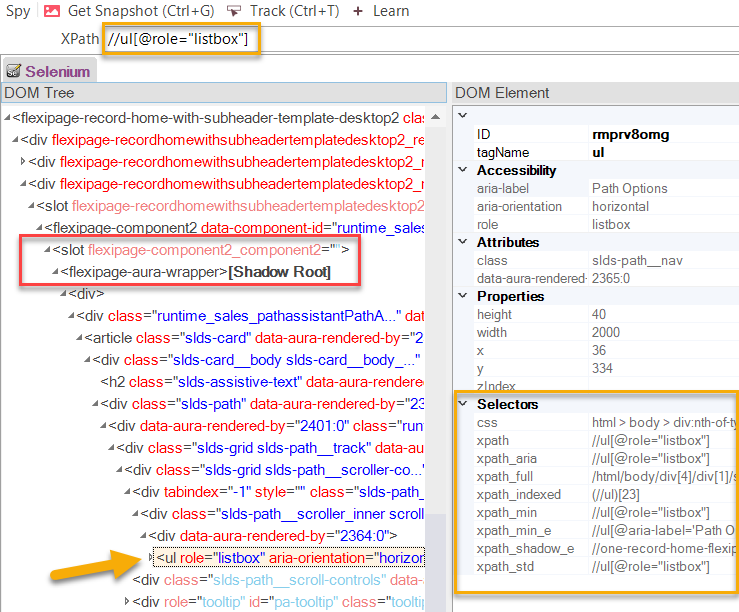Expand the ul role="listbox" tree node

(151, 557)
